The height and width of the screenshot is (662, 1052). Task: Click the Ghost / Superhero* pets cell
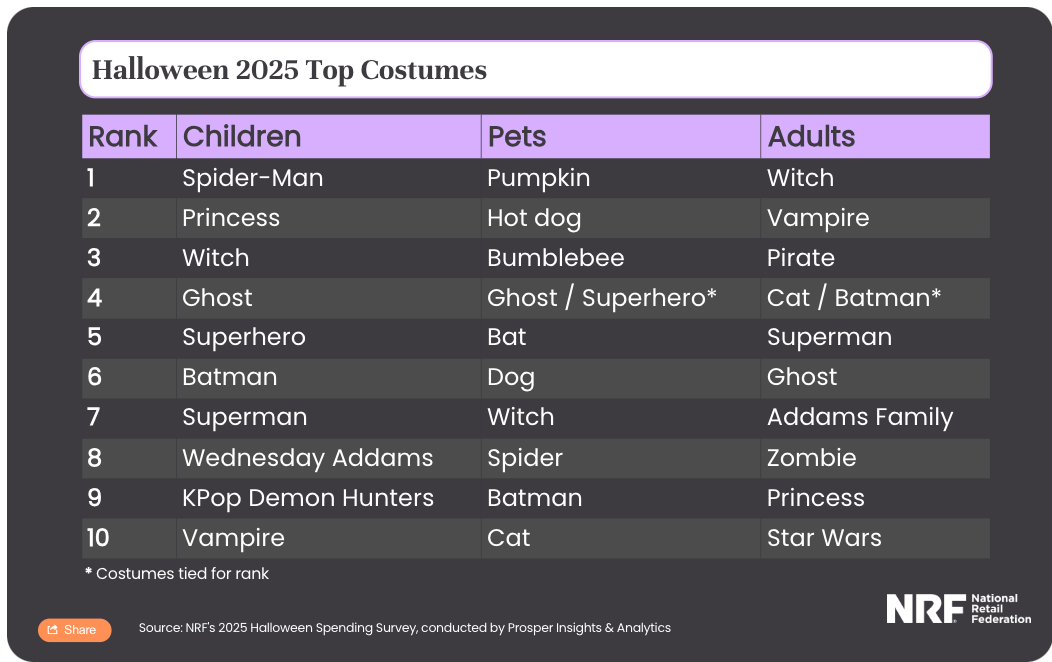(x=601, y=298)
